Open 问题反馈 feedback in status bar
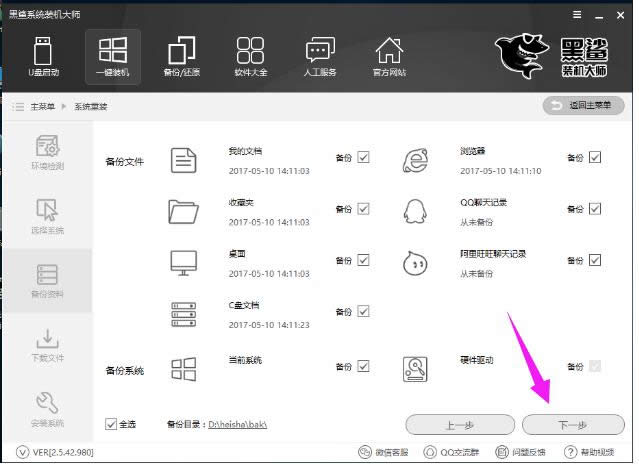This screenshot has width=639, height=469. point(520,452)
